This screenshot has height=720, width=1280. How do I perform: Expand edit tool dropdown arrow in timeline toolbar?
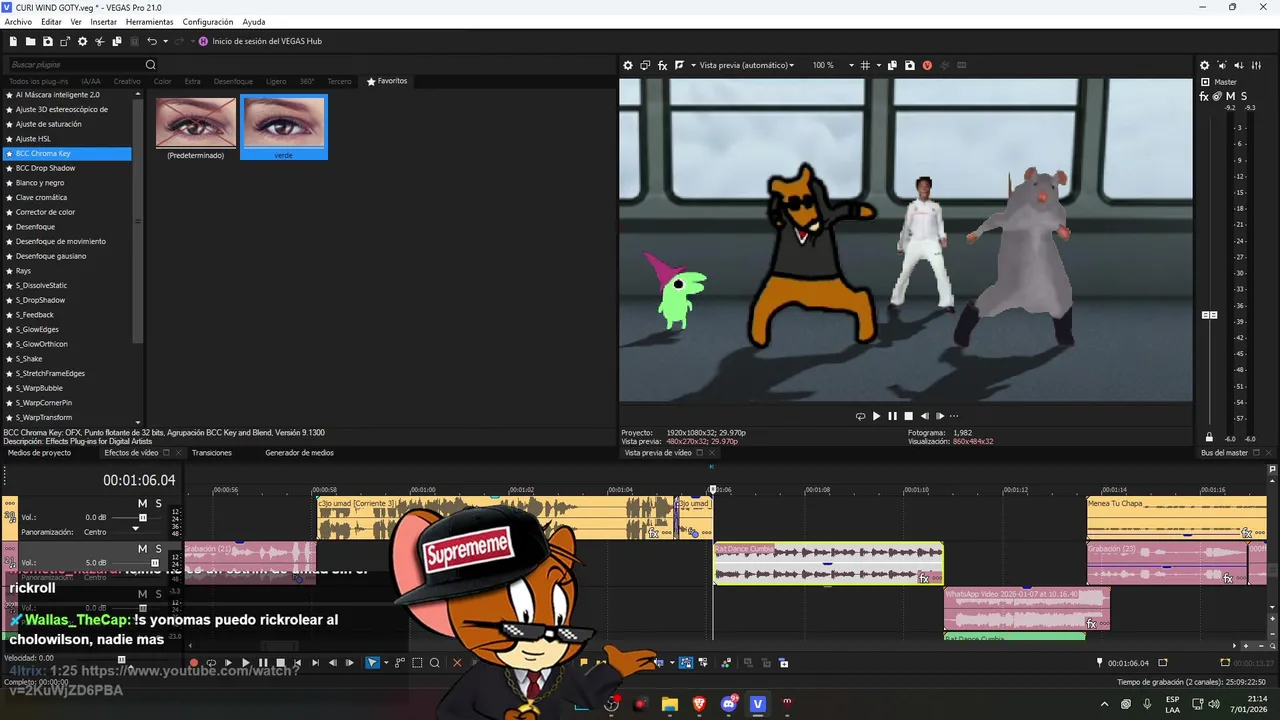(385, 662)
